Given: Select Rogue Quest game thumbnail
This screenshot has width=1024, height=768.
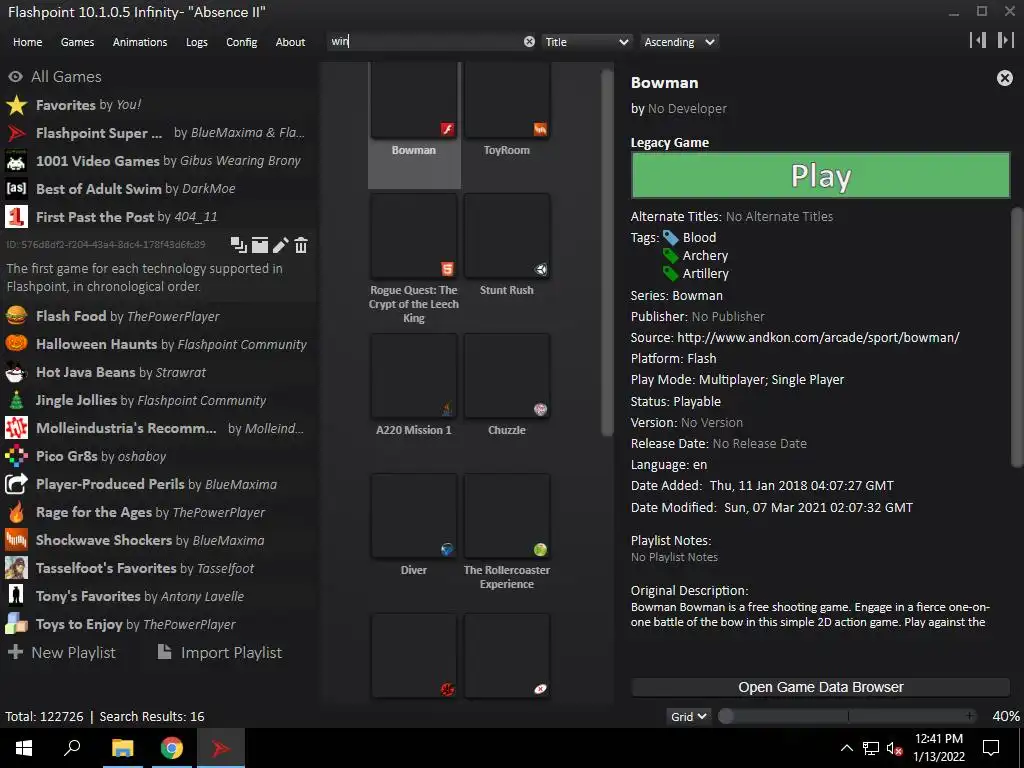Looking at the screenshot, I should click(x=413, y=236).
